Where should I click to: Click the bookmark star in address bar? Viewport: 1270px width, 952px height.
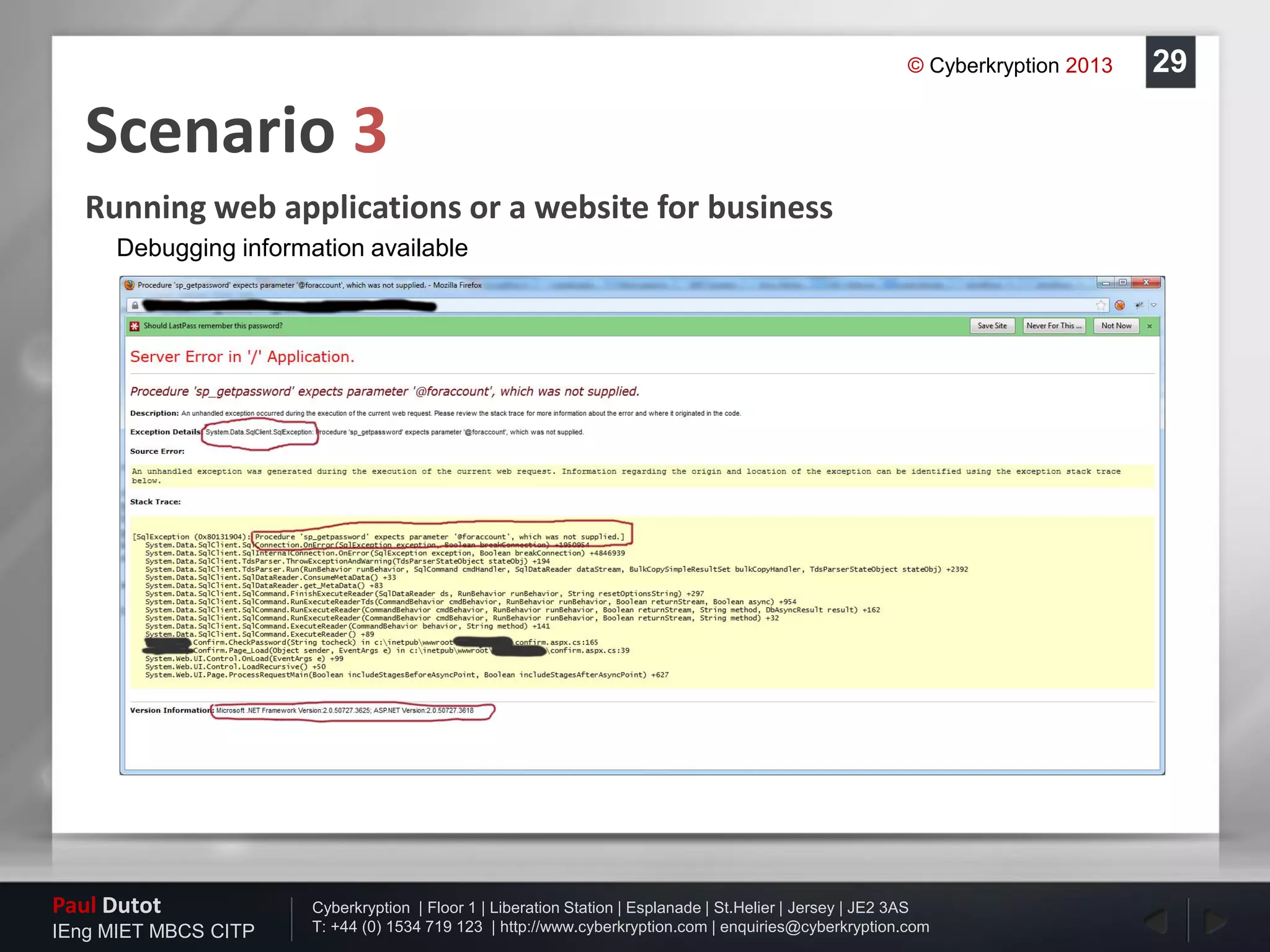pyautogui.click(x=1101, y=305)
